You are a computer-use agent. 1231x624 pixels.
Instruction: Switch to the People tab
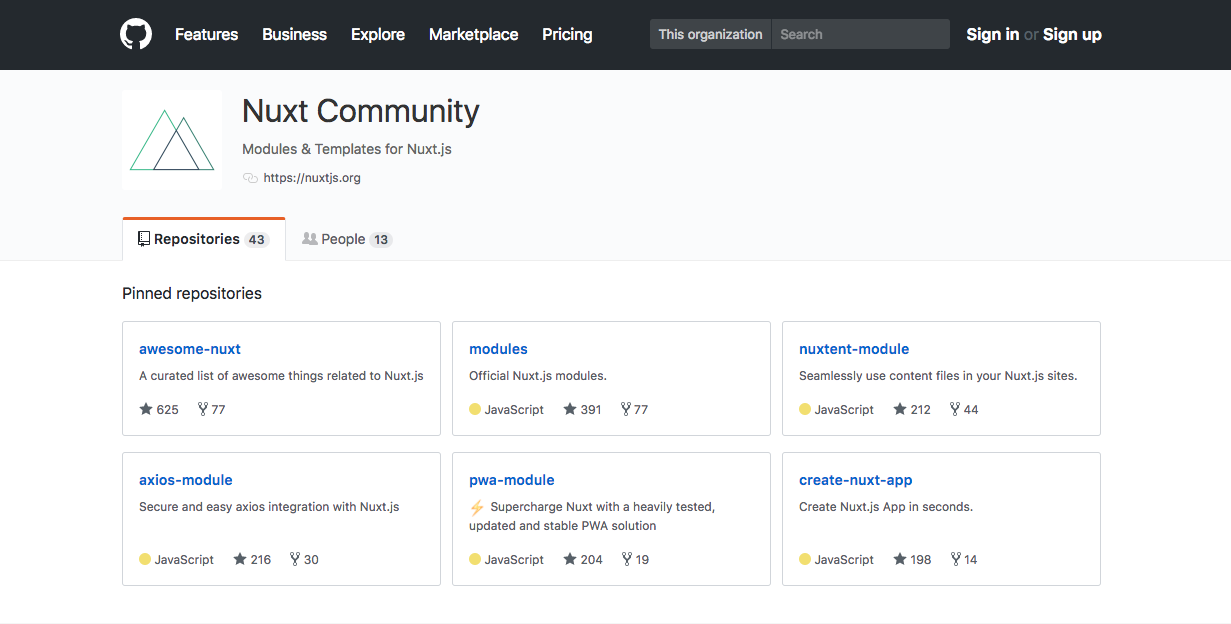tap(346, 239)
